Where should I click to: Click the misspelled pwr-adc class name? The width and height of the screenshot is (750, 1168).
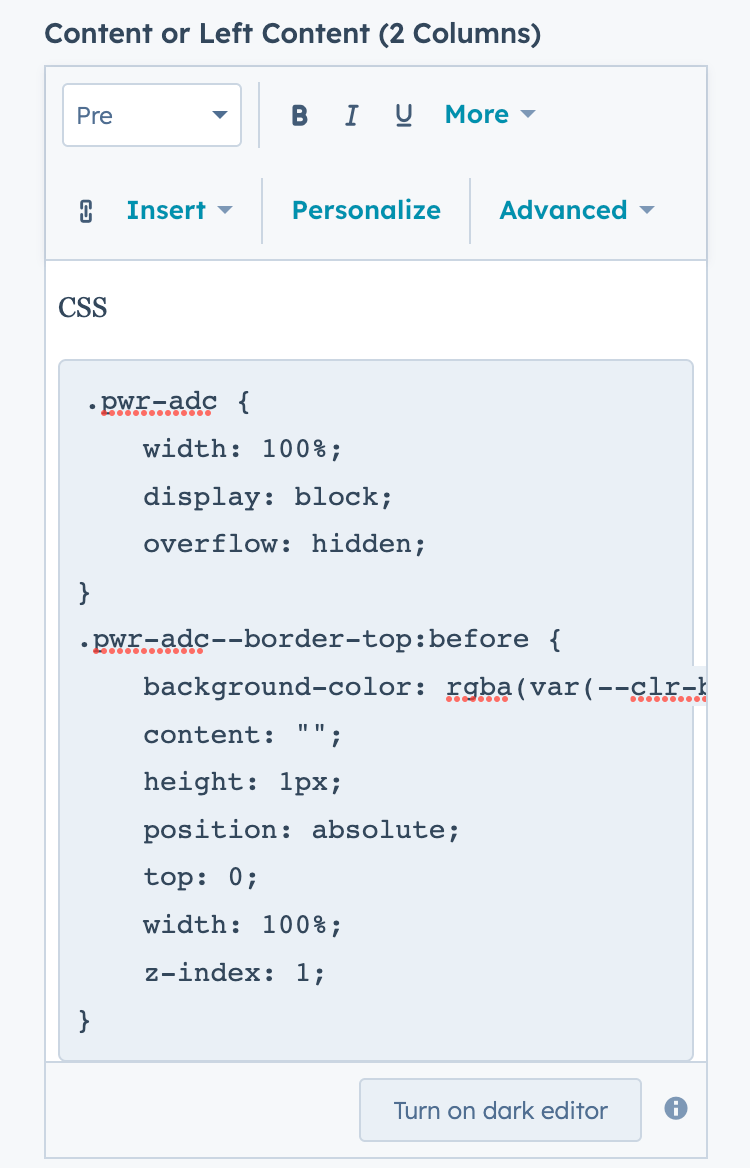157,400
